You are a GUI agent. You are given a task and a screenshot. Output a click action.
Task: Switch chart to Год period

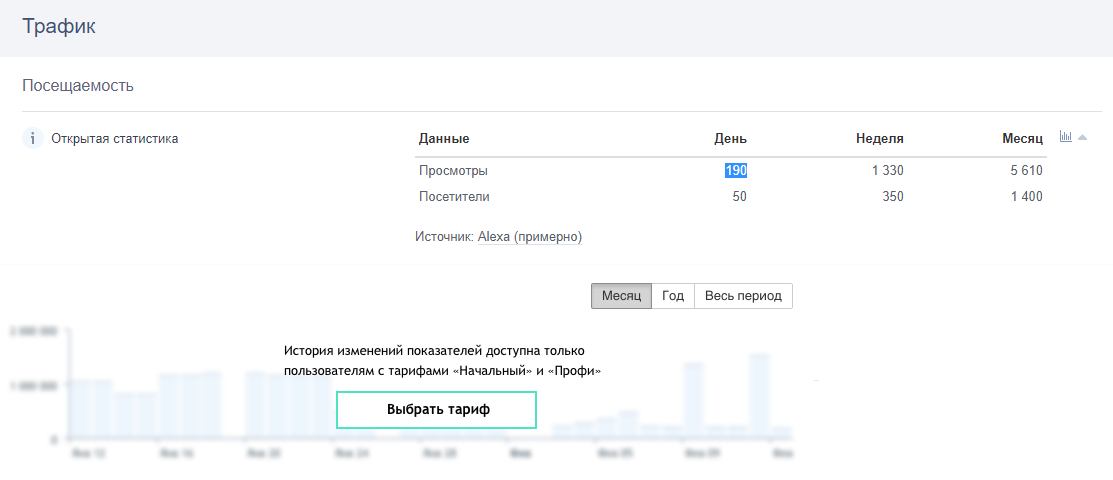tap(673, 296)
